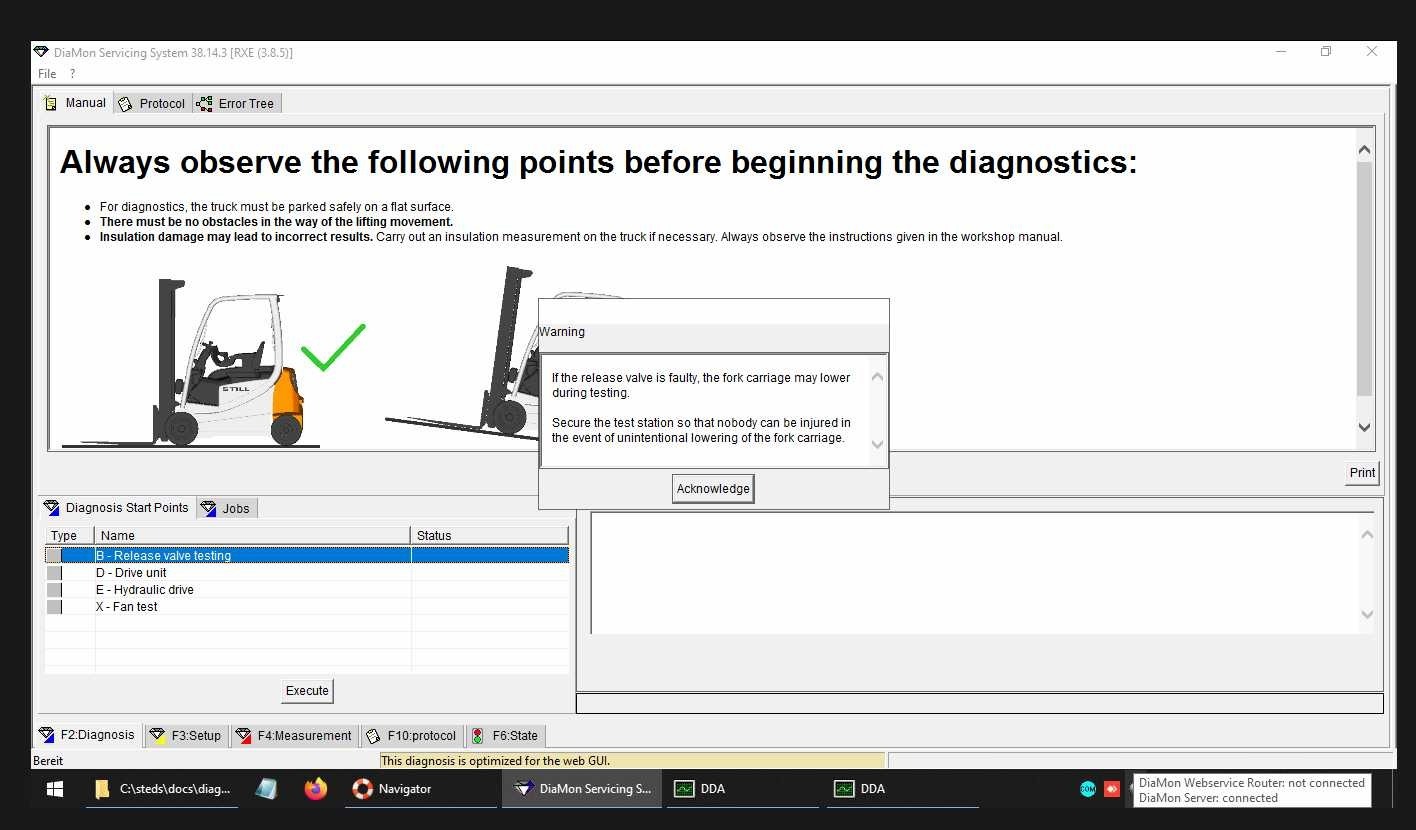Open the F2:Diagnosis tab

pos(87,735)
